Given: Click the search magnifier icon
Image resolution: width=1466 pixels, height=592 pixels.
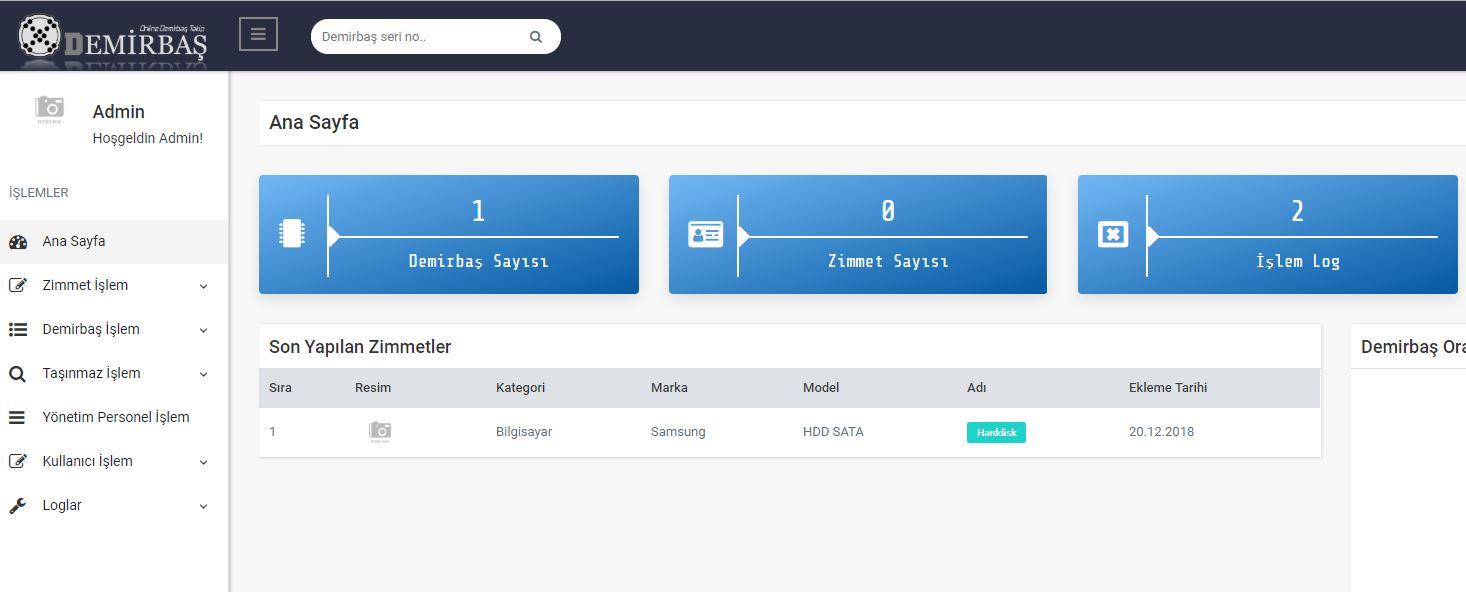Looking at the screenshot, I should 536,37.
